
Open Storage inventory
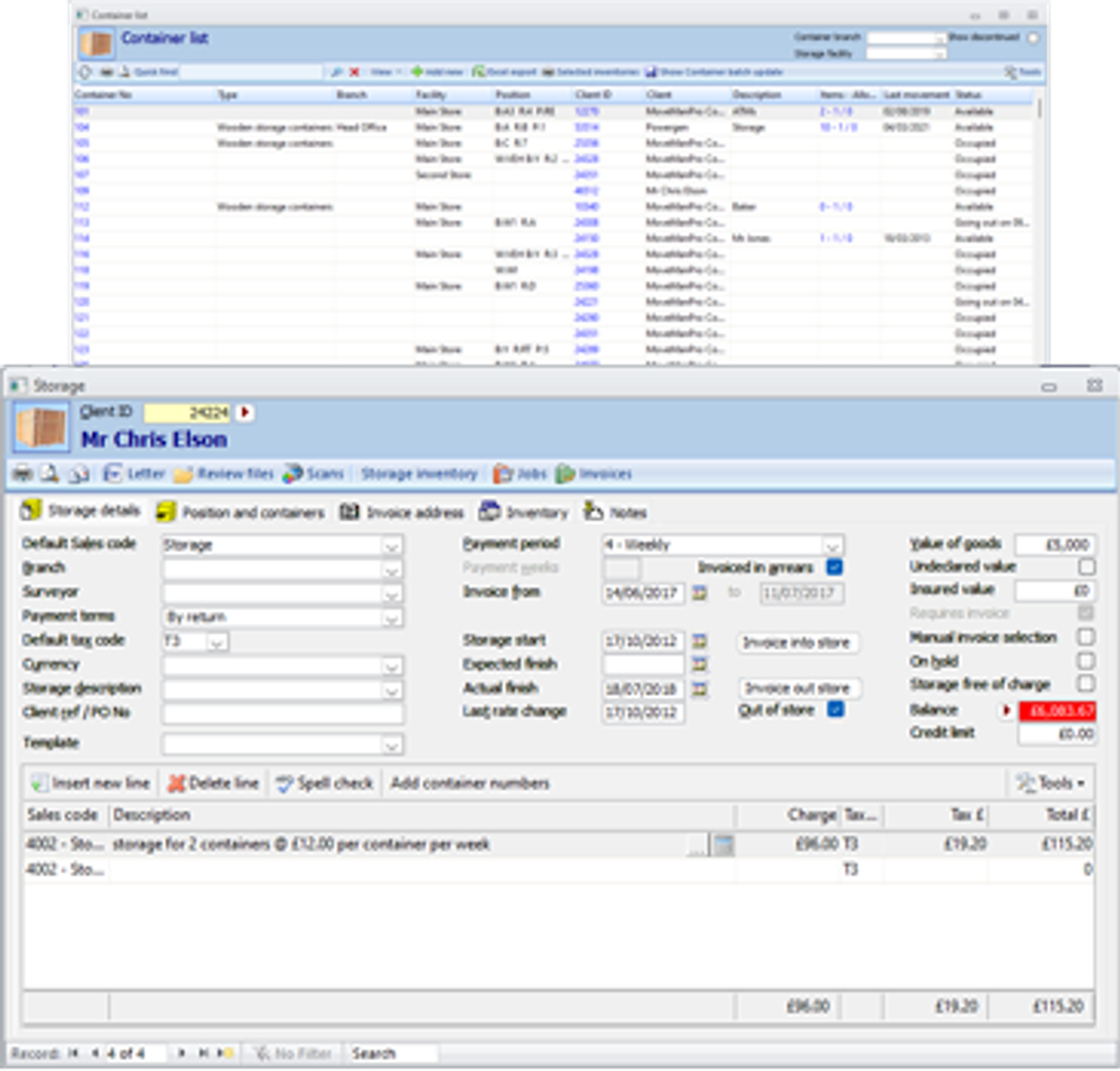tap(419, 474)
